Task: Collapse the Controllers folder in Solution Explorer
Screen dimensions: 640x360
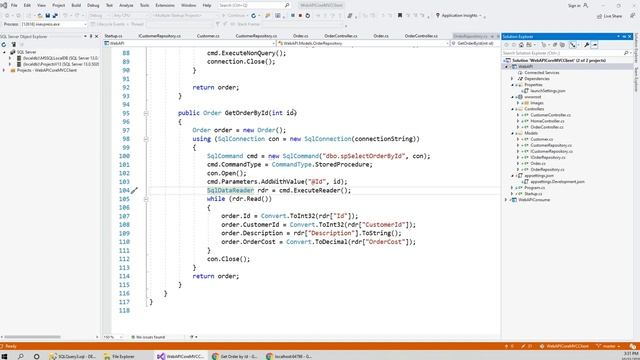Action: pyautogui.click(x=512, y=109)
